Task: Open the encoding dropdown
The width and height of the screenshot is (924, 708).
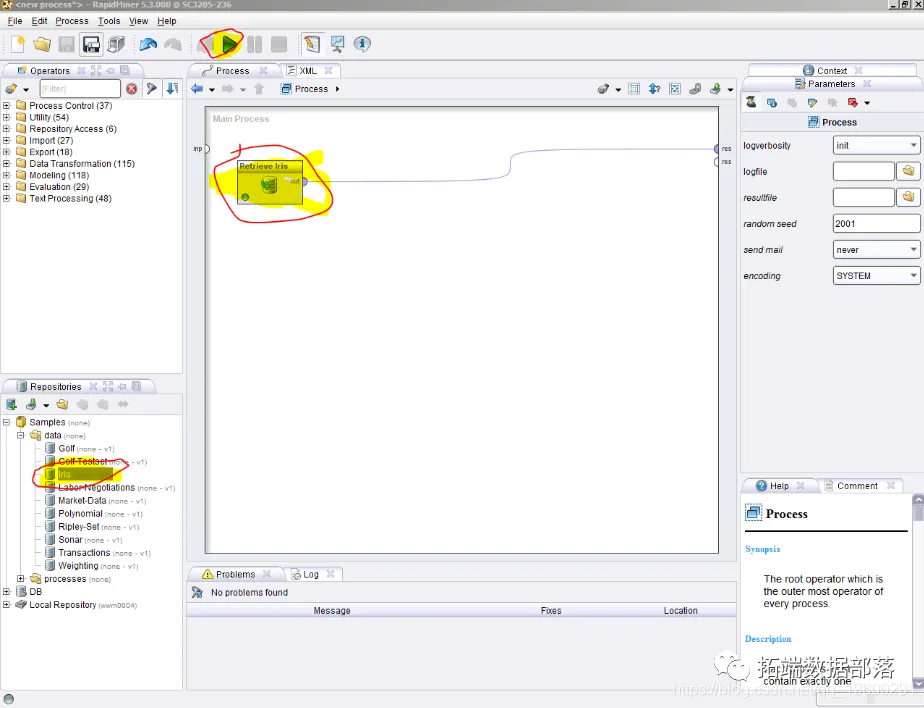Action: tap(876, 275)
